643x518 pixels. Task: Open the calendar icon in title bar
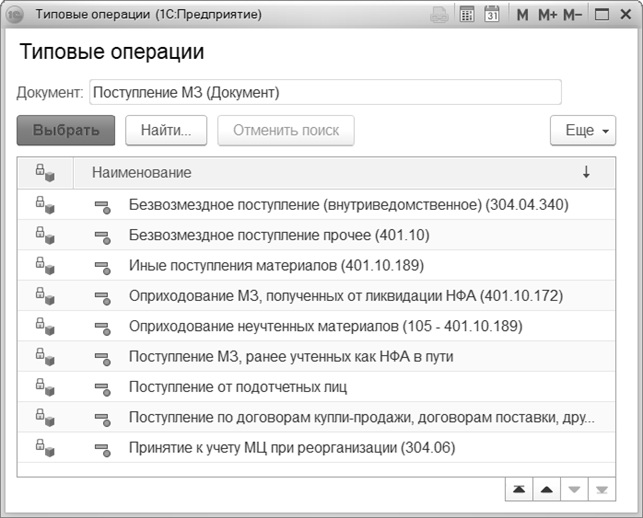pos(492,15)
